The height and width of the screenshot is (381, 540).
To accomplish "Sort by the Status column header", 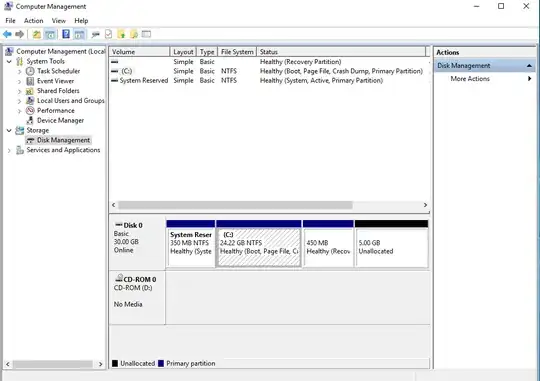I will (341, 52).
